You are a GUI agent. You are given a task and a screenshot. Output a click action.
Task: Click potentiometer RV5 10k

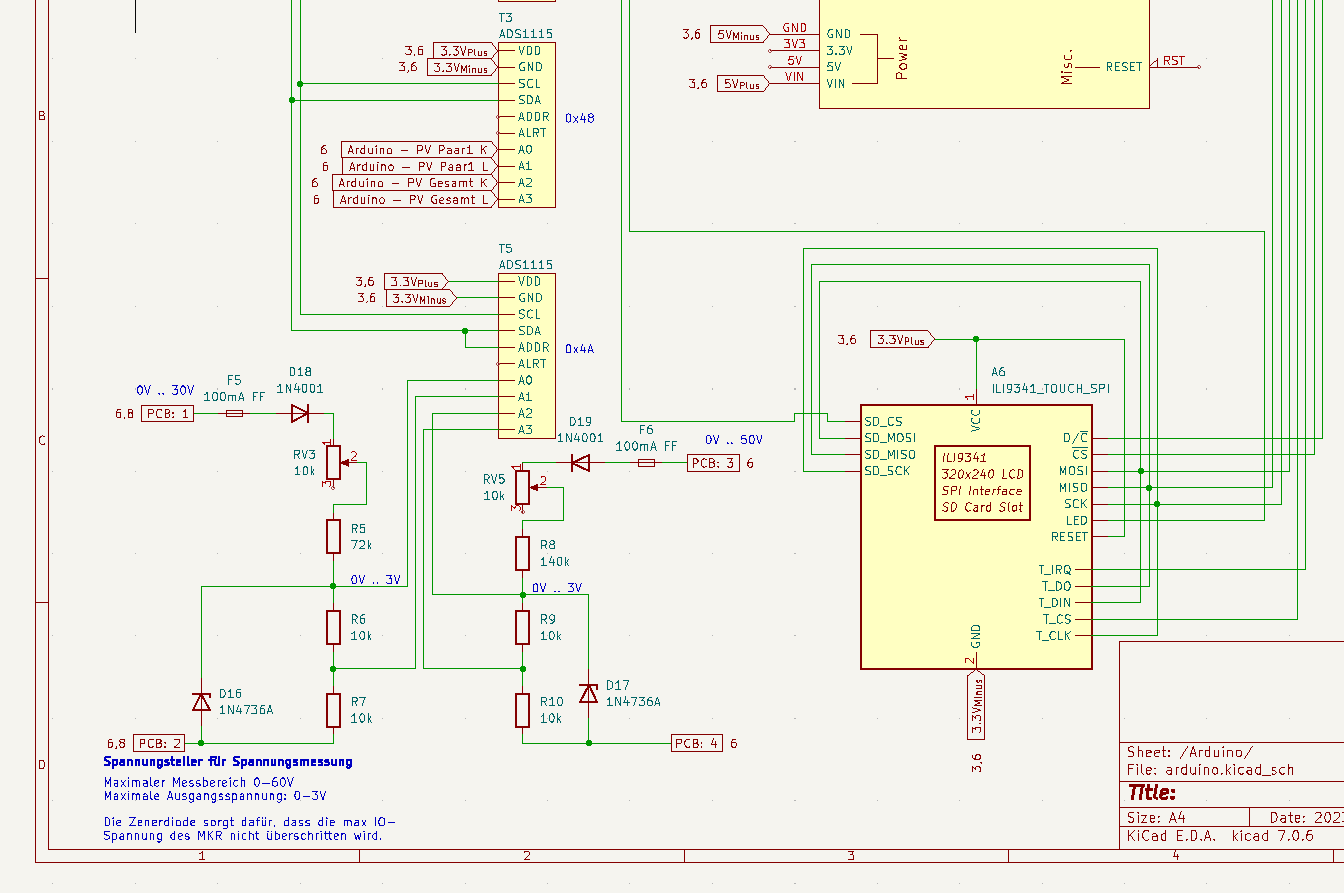pos(522,487)
